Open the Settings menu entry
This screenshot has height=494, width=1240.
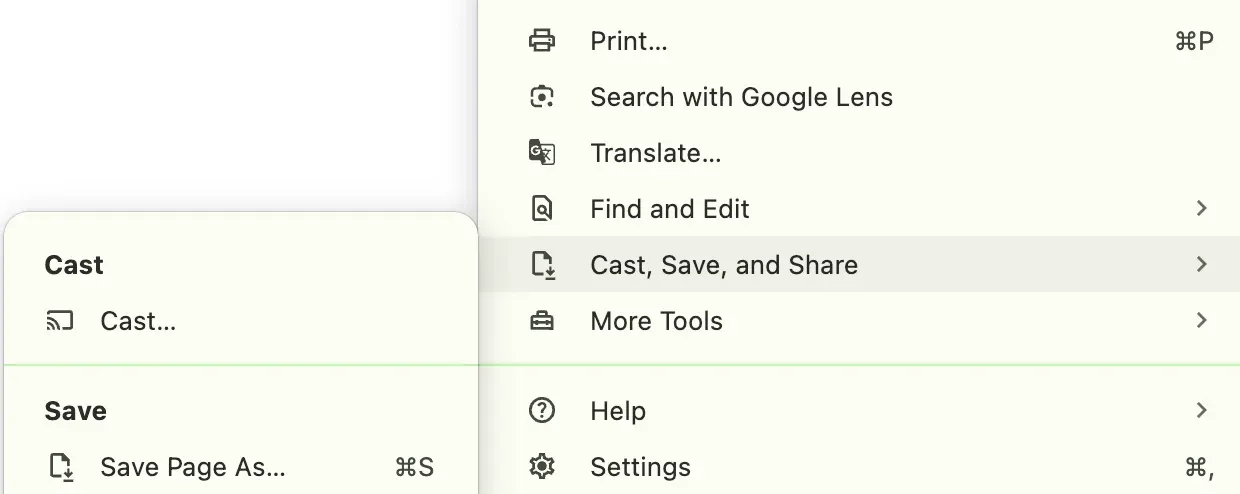point(859,467)
